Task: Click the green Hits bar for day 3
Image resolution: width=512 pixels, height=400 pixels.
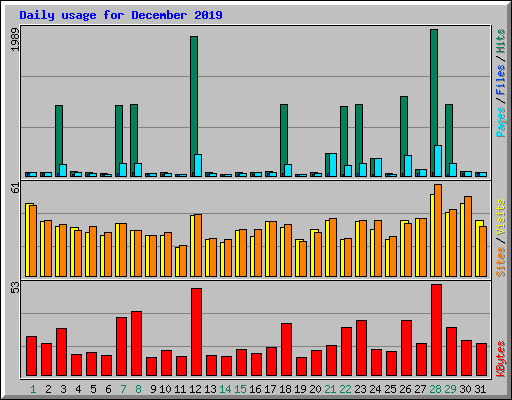Action: click(59, 141)
